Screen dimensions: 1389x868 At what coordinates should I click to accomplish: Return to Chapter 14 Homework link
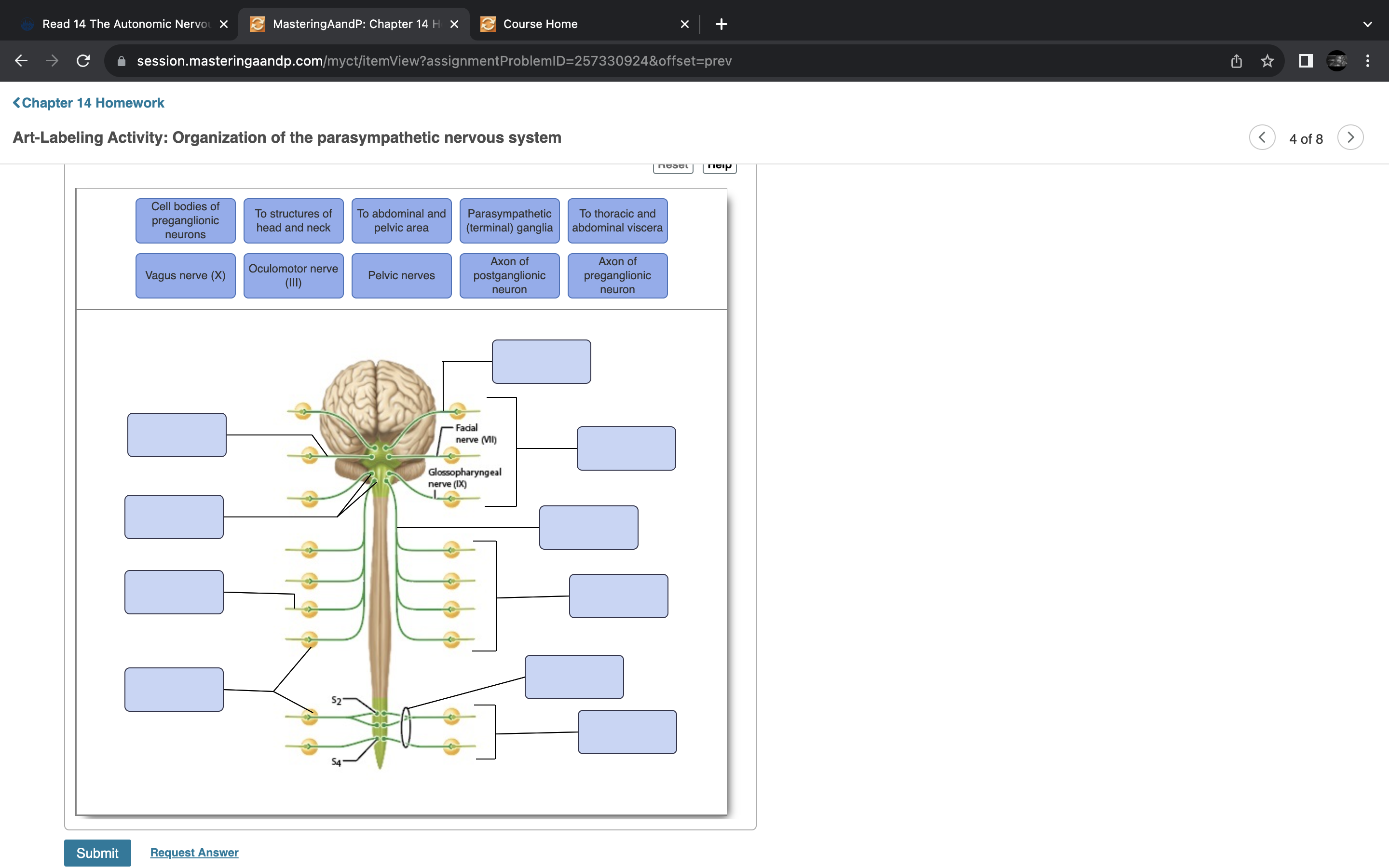pos(89,103)
